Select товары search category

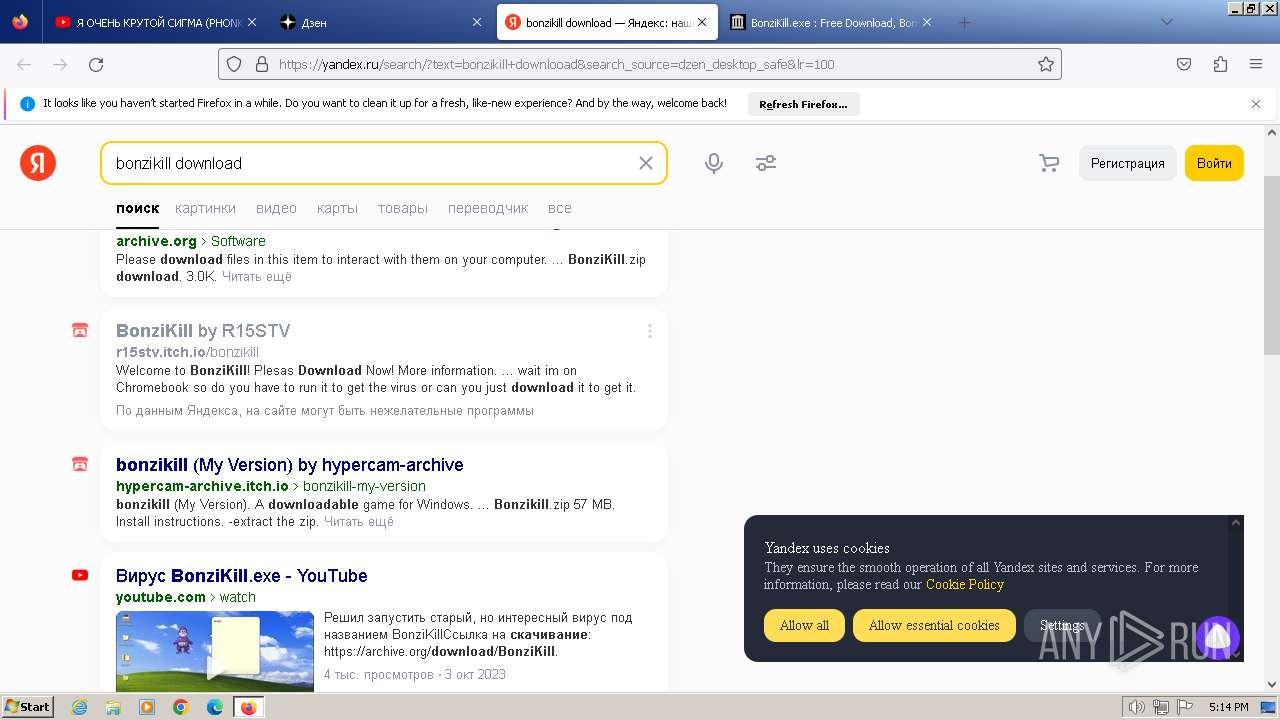tap(403, 208)
